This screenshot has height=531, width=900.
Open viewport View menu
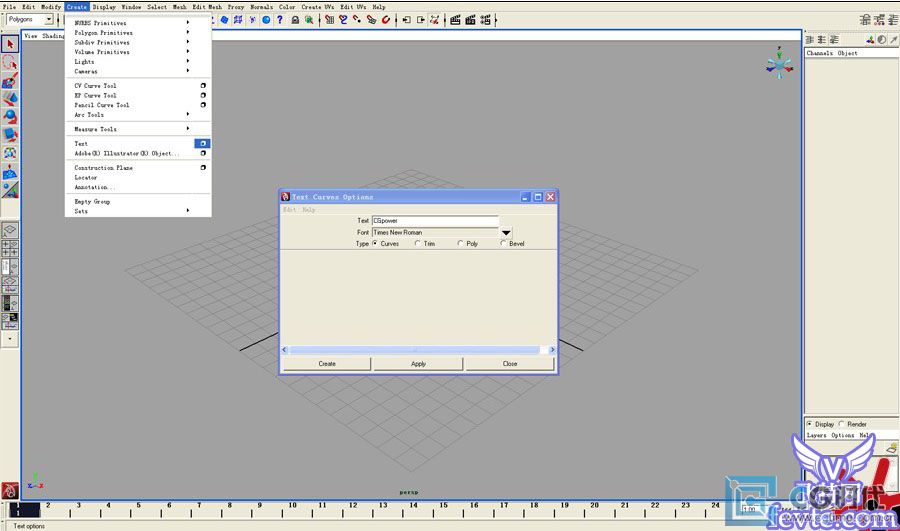31,36
